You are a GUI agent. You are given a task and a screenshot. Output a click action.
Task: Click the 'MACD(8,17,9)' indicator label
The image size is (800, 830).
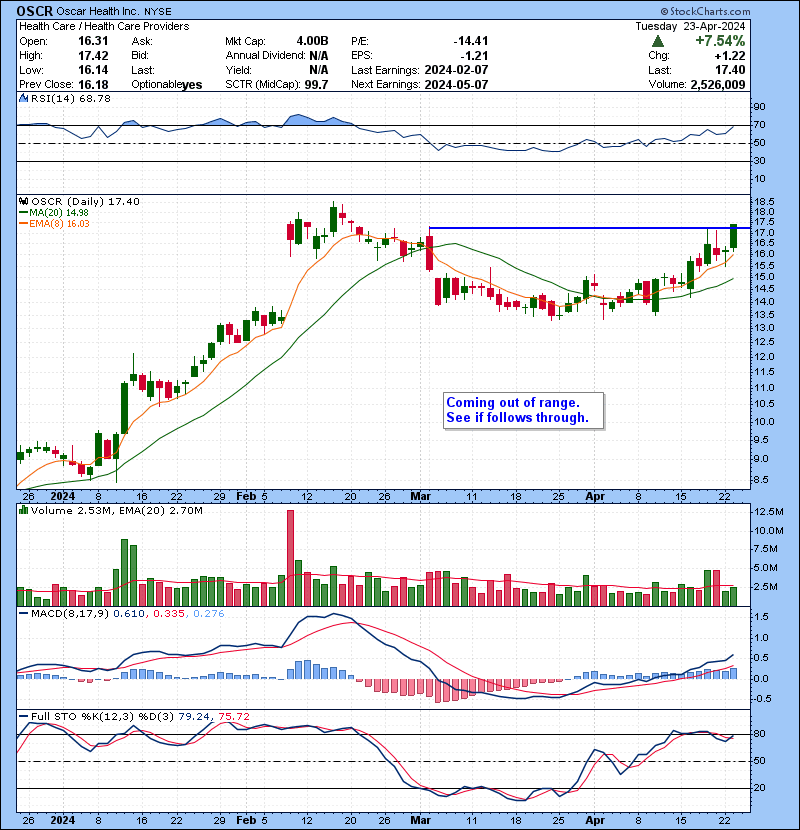[x=70, y=614]
